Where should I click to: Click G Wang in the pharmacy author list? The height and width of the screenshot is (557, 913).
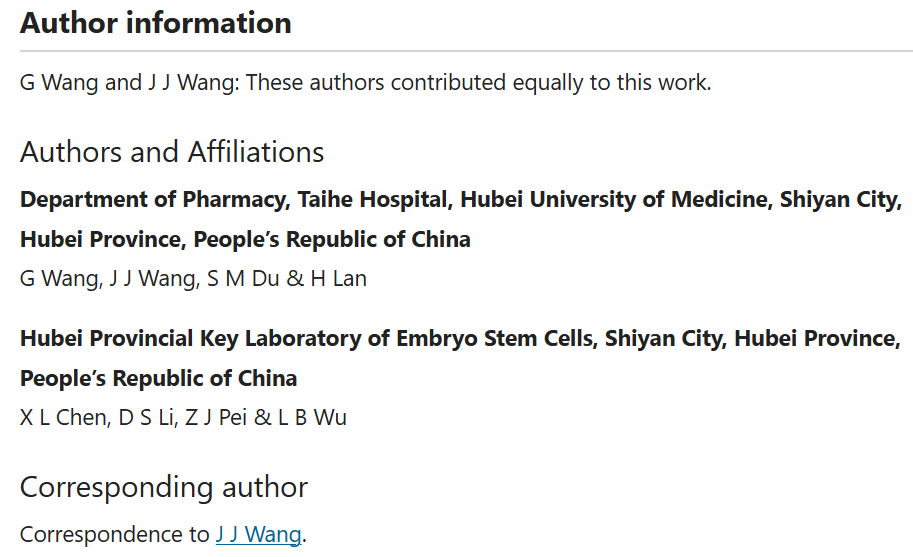[x=60, y=279]
